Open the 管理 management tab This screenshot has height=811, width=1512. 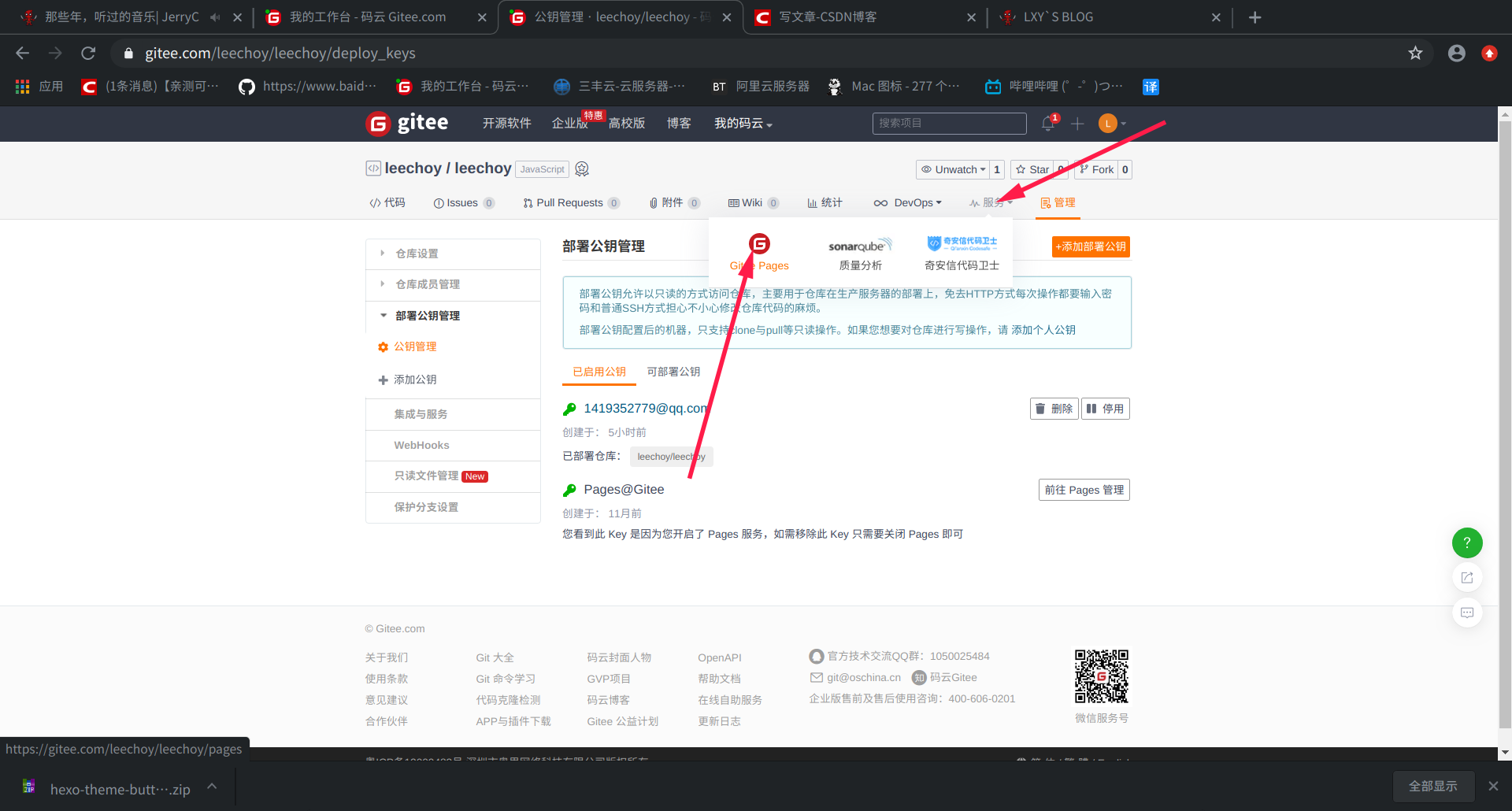click(x=1058, y=202)
